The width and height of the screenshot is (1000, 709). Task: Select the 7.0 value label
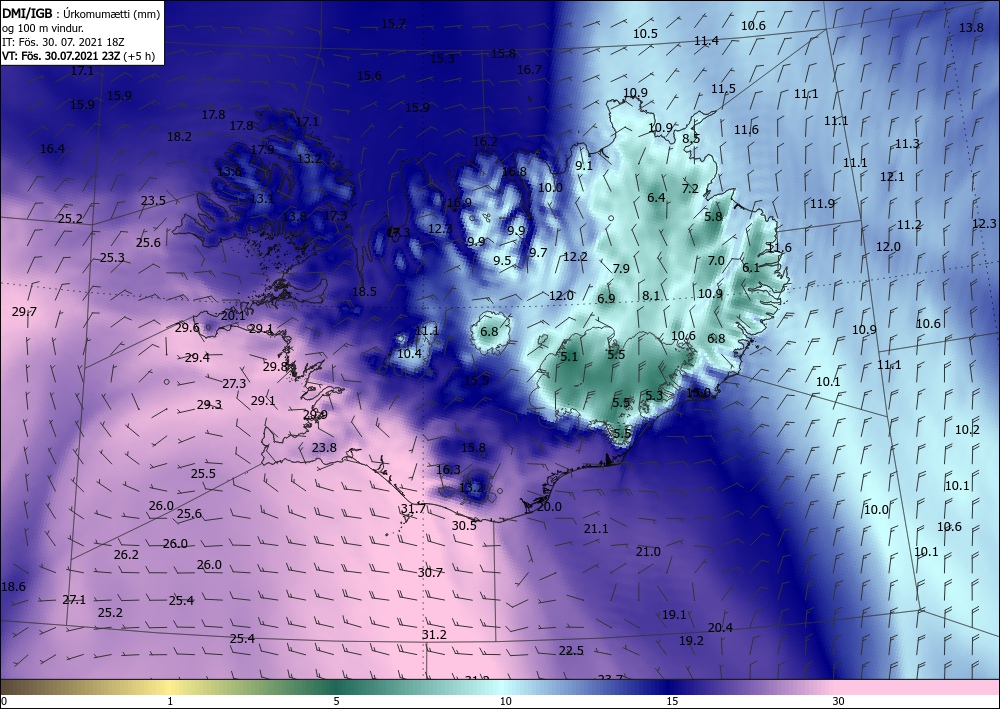click(x=716, y=260)
